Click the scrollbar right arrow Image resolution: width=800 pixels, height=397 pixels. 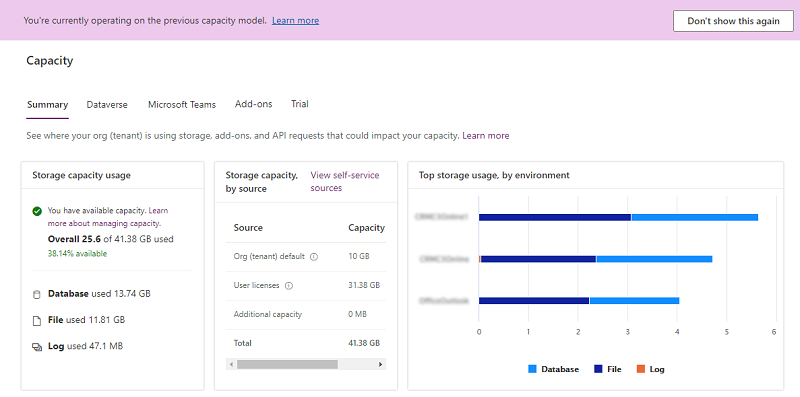point(381,364)
